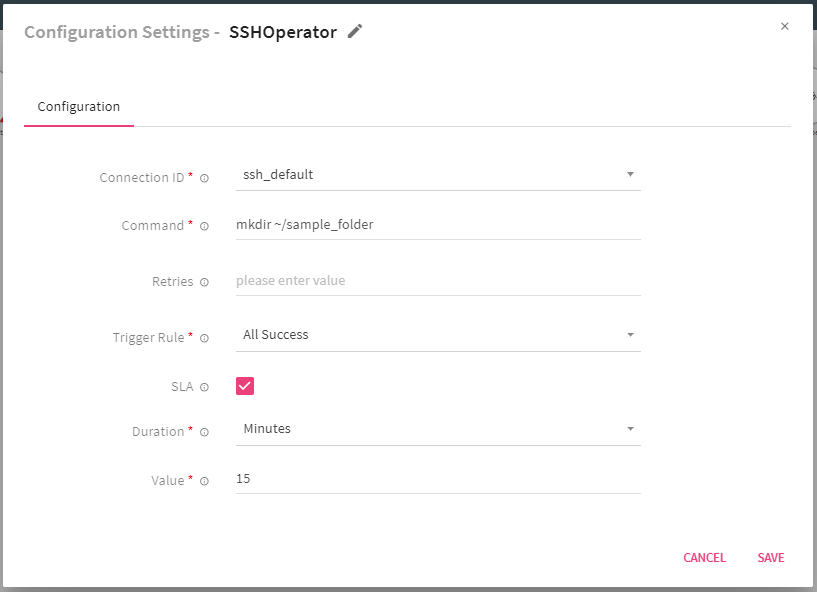Open the Duration dropdown showing Minutes

630,427
